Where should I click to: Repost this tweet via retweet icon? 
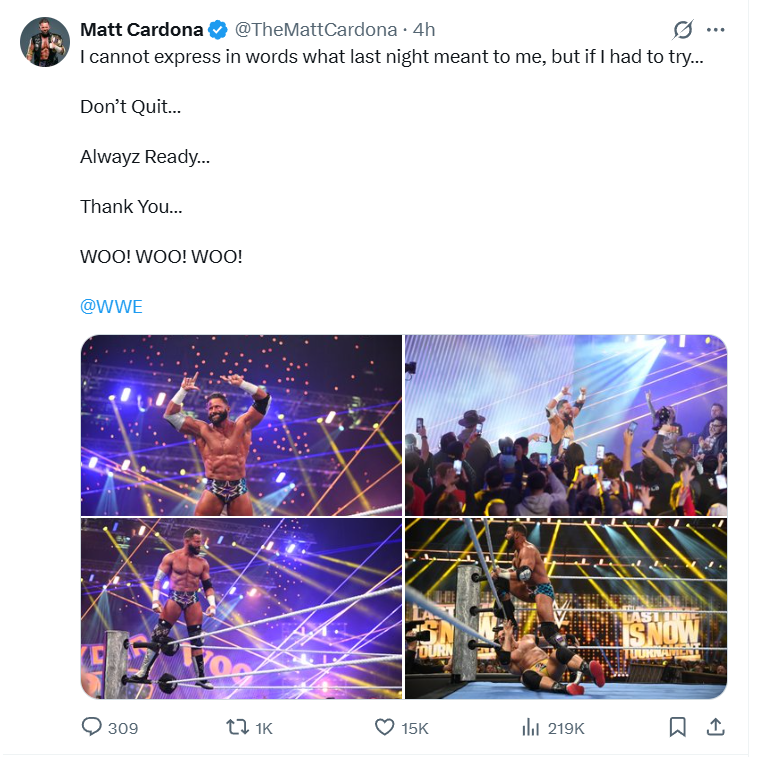click(238, 727)
